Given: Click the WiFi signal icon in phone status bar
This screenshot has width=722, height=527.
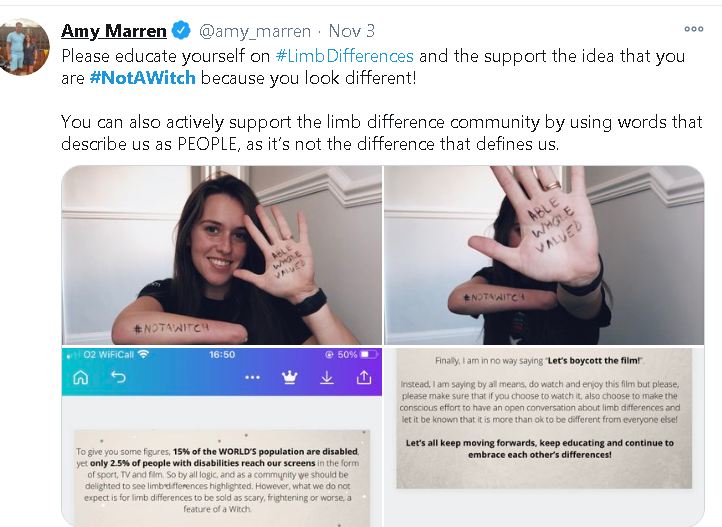Looking at the screenshot, I should tap(144, 354).
